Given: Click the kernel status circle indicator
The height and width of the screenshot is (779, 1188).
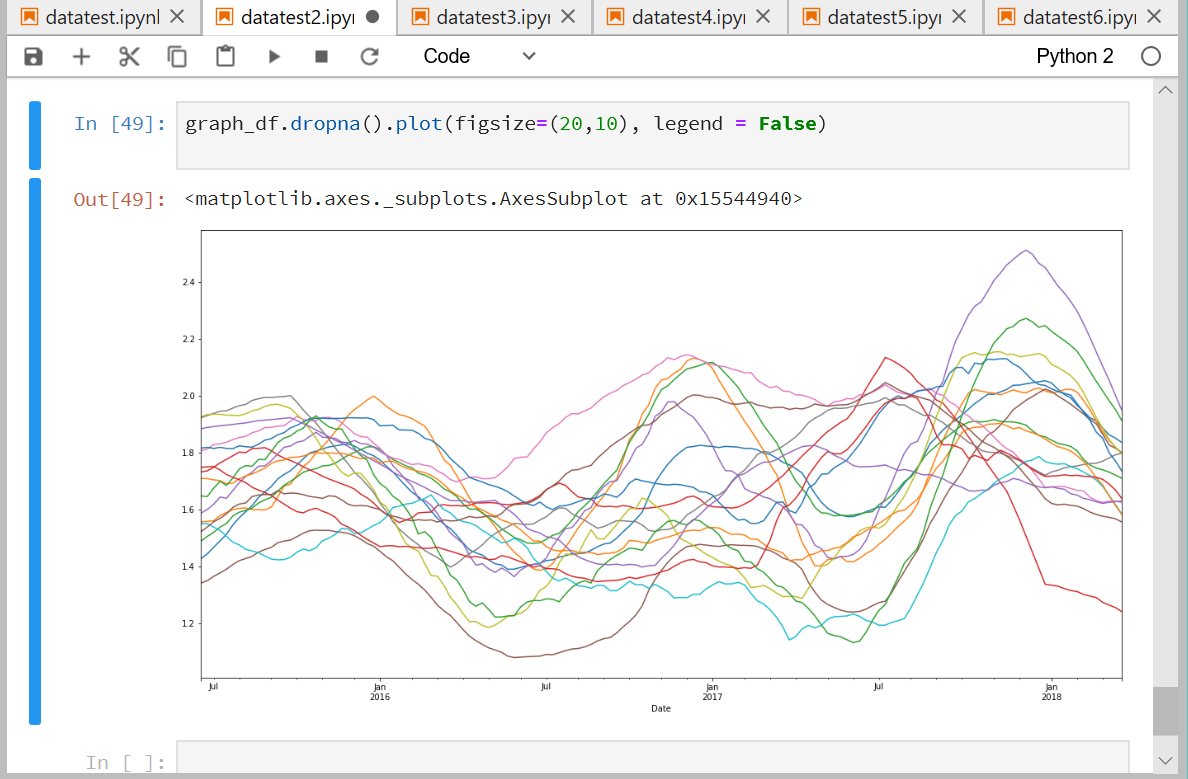Looking at the screenshot, I should [1150, 56].
